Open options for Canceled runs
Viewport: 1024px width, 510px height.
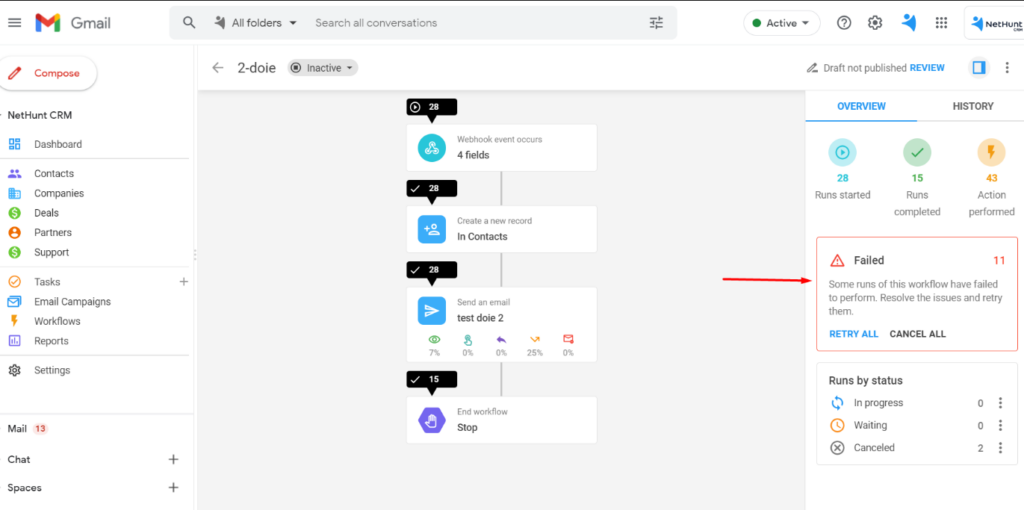1000,448
